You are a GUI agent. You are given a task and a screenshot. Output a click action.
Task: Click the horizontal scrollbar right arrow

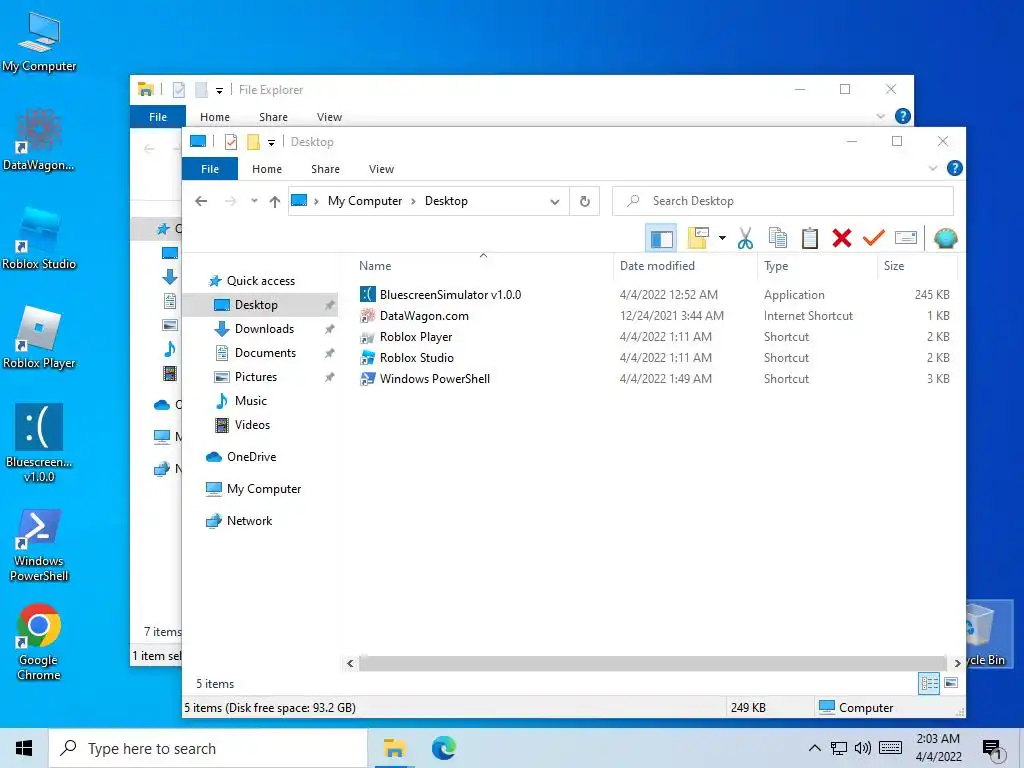pyautogui.click(x=957, y=664)
